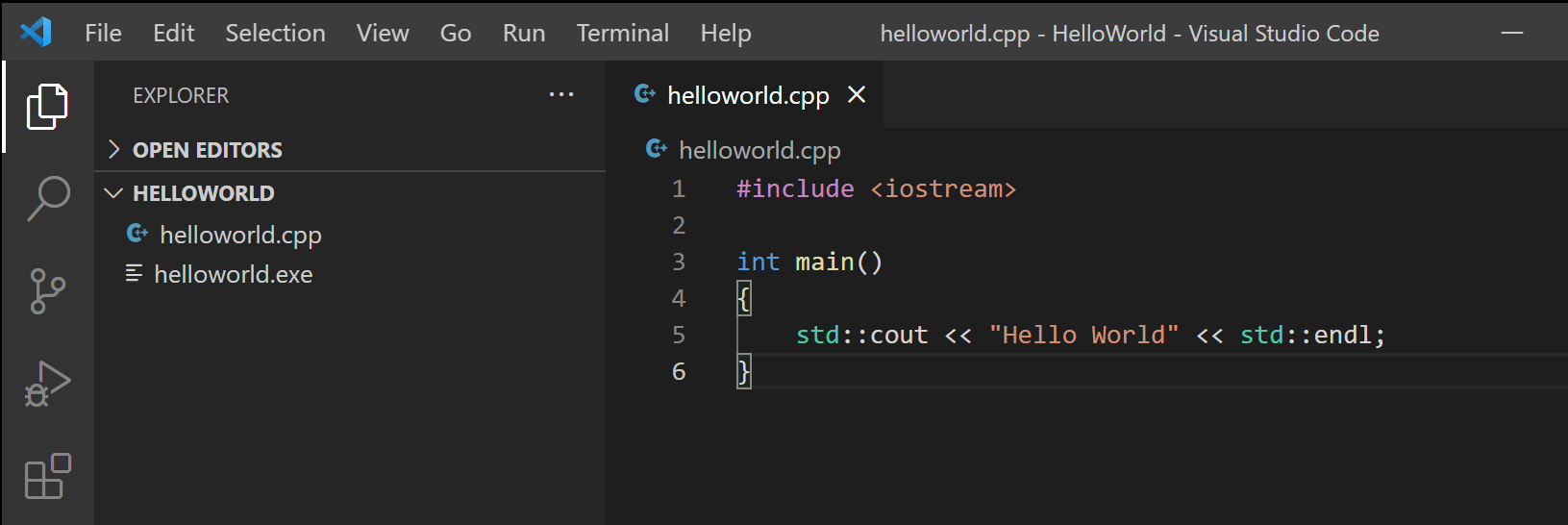
Task: Select helloworld.cpp in the file tree
Action: [x=240, y=235]
